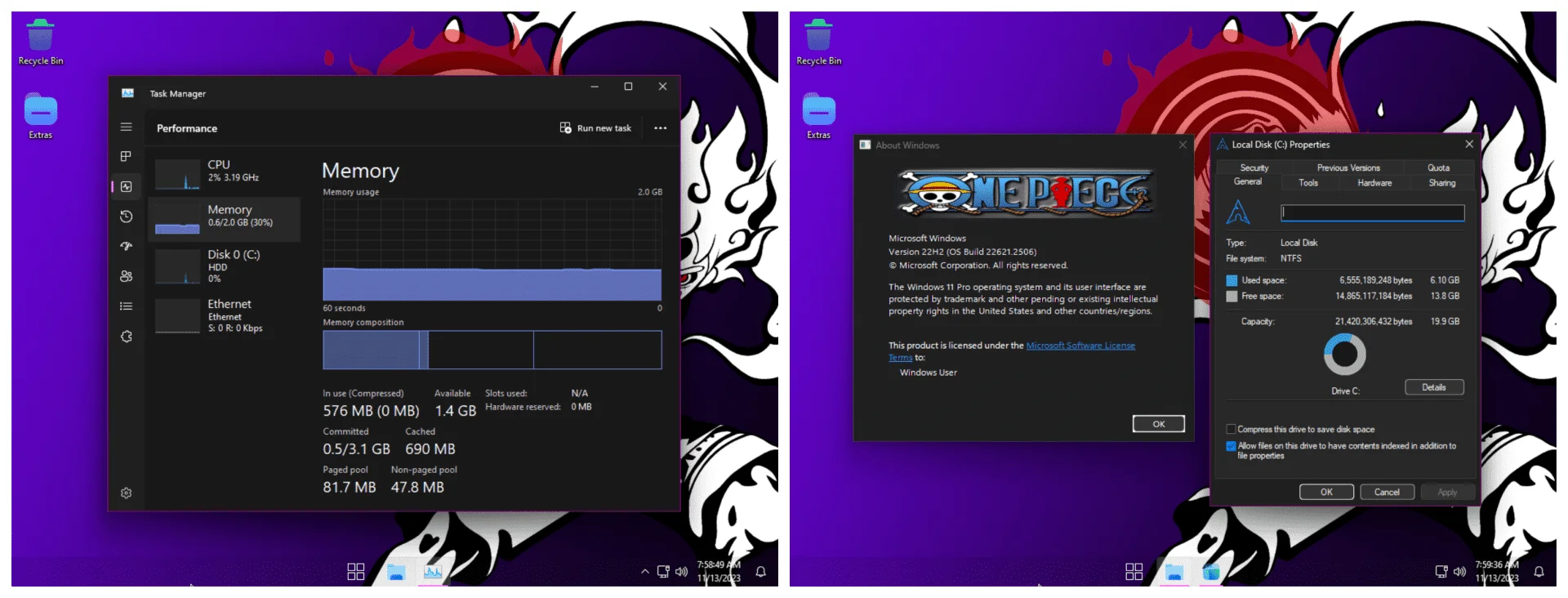This screenshot has width=1568, height=598.
Task: Select the Memory 0.6/2.0 GB entry
Action: point(225,219)
